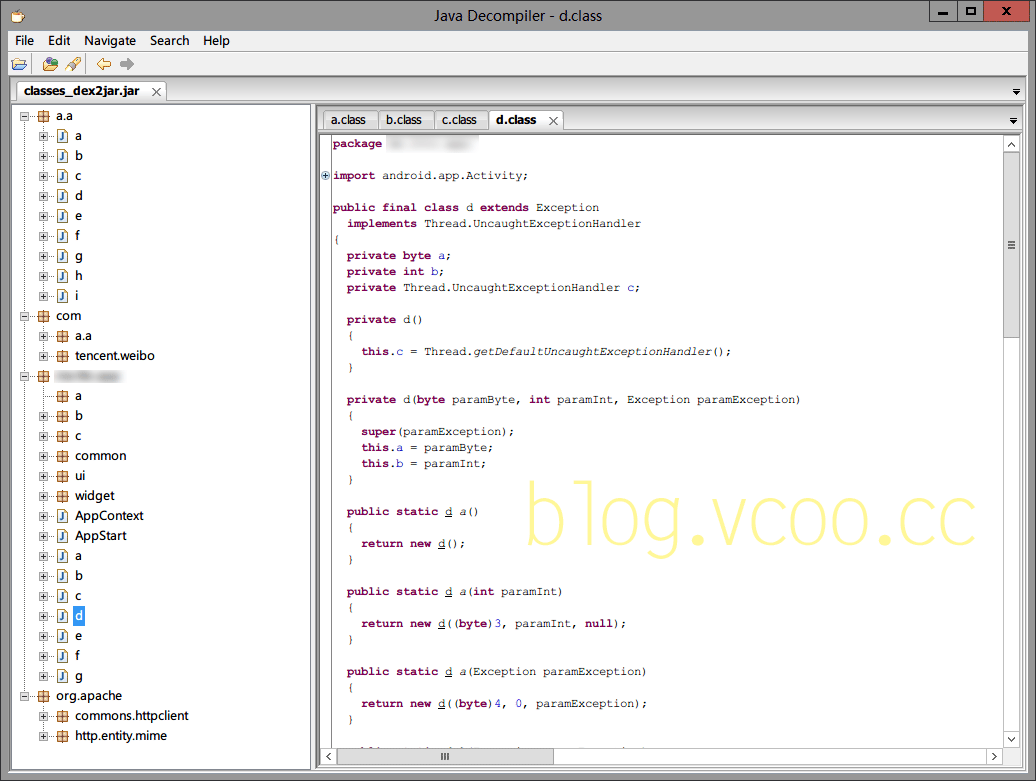Expand the tencent.weibo package
The image size is (1036, 781).
[x=44, y=356]
